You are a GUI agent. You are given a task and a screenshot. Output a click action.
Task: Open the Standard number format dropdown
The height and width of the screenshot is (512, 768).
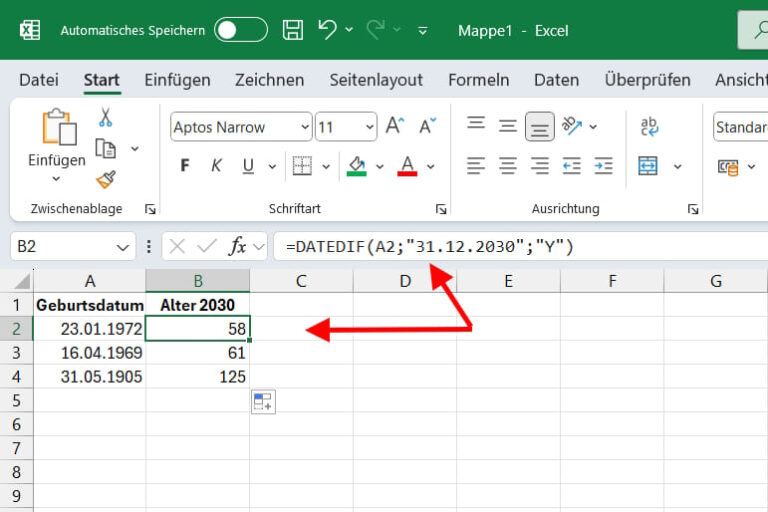pos(740,127)
